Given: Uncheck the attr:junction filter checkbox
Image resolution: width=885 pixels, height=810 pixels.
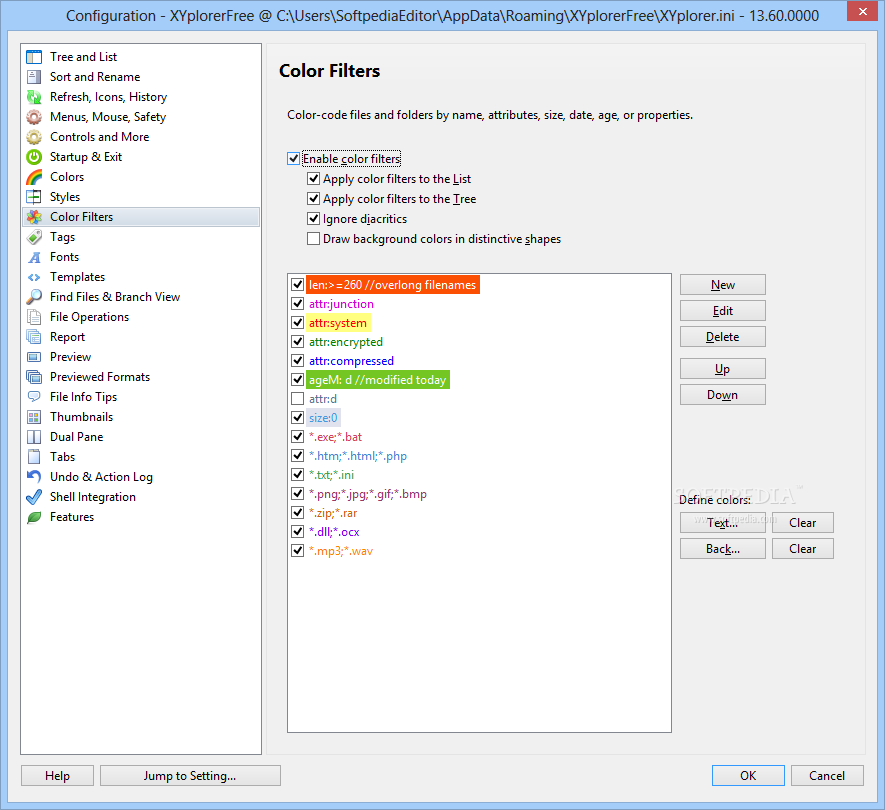Looking at the screenshot, I should 297,304.
